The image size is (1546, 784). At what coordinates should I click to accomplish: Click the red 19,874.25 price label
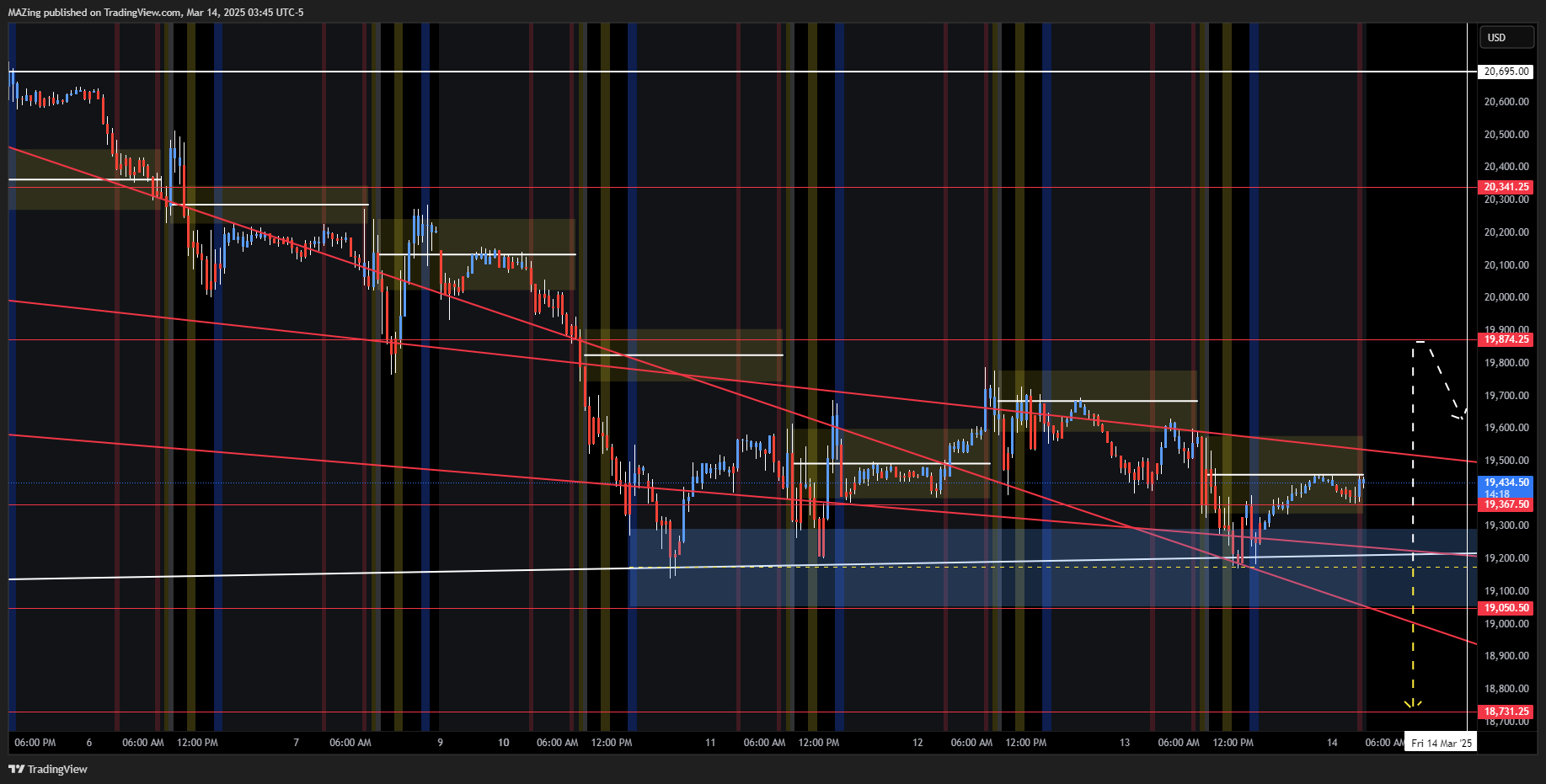pos(1506,339)
